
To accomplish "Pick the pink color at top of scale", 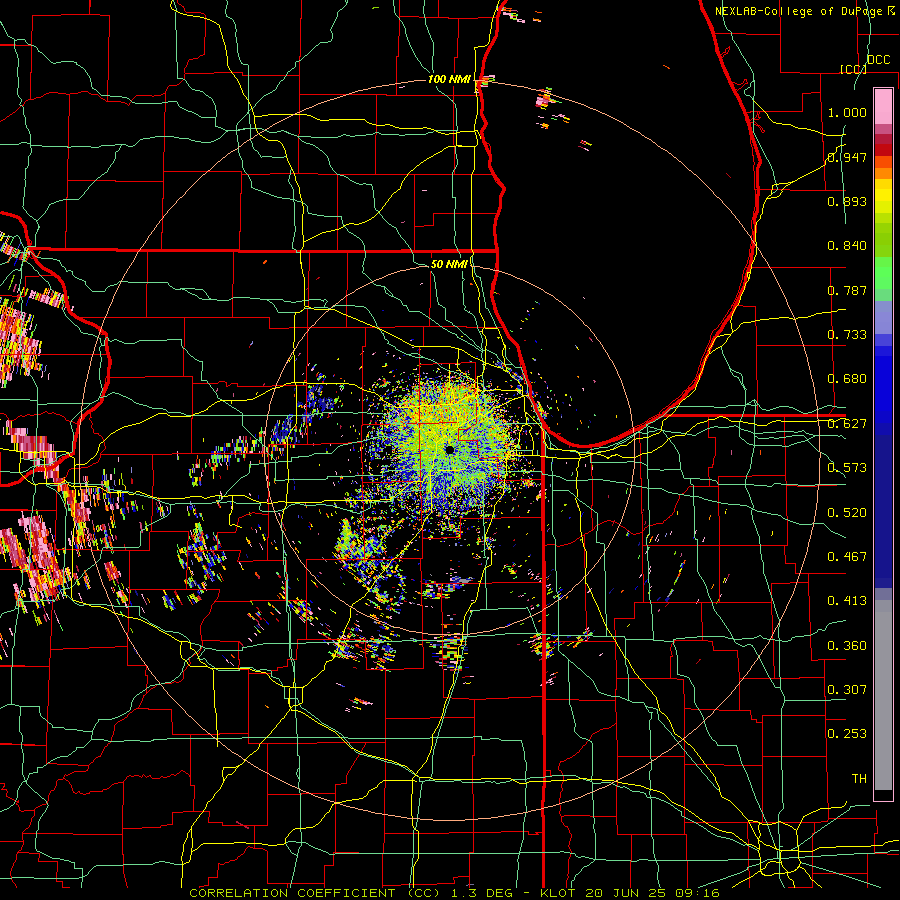I will [x=883, y=106].
